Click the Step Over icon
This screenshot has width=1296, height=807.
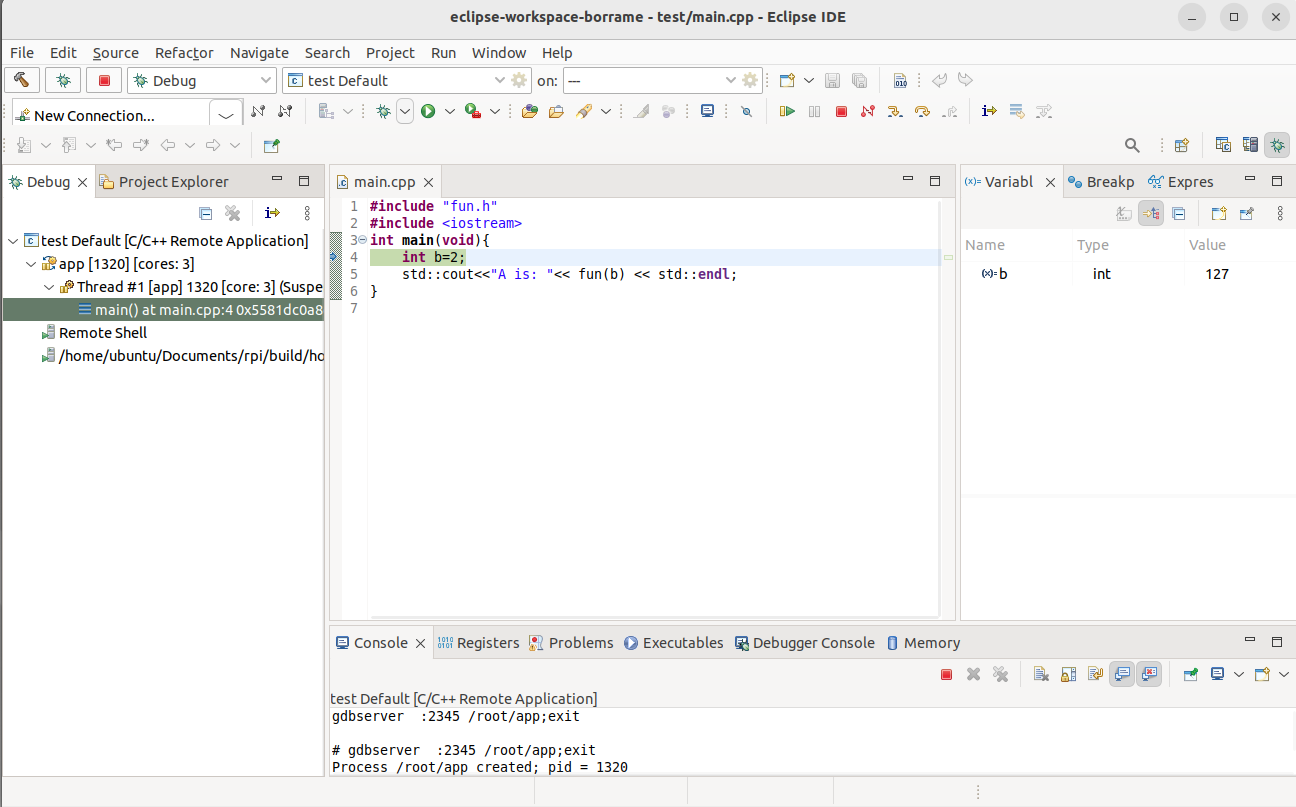point(922,112)
